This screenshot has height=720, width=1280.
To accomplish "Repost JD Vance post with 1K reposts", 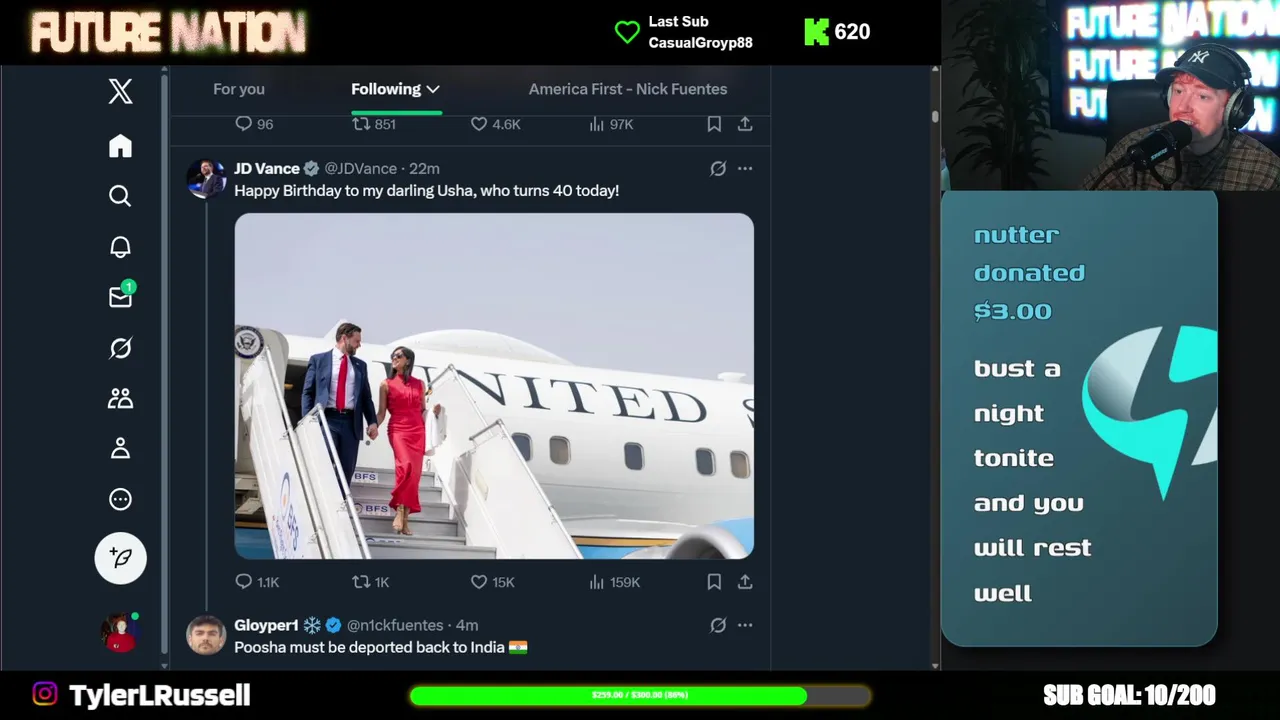I will point(371,582).
